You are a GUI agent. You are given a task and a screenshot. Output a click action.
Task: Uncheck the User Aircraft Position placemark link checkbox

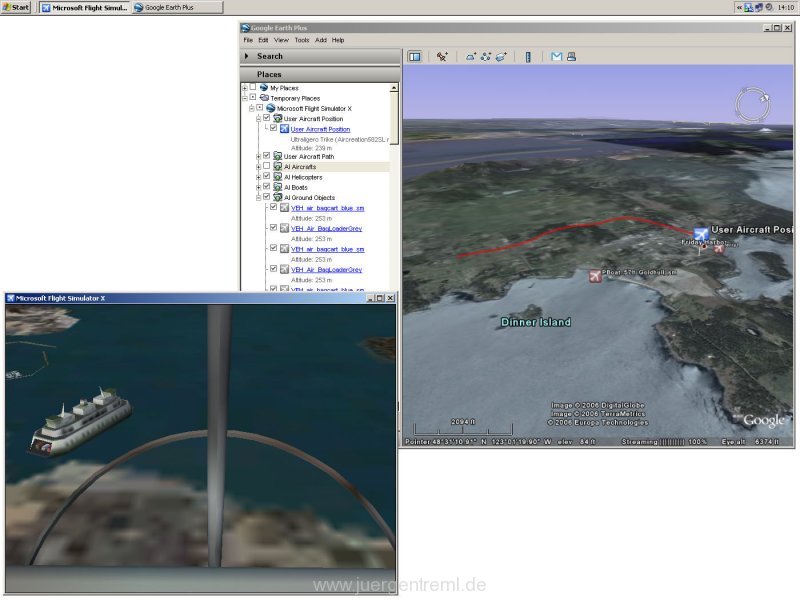(273, 128)
